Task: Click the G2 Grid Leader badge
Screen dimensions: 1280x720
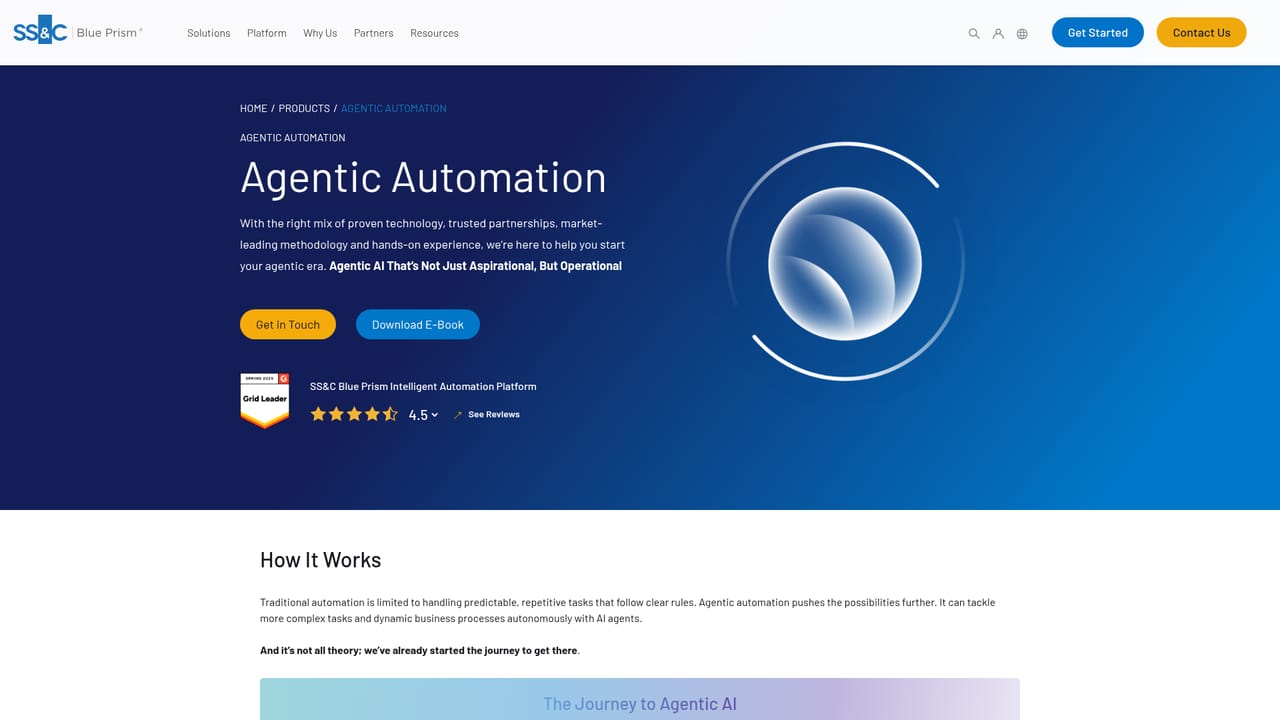Action: coord(265,400)
